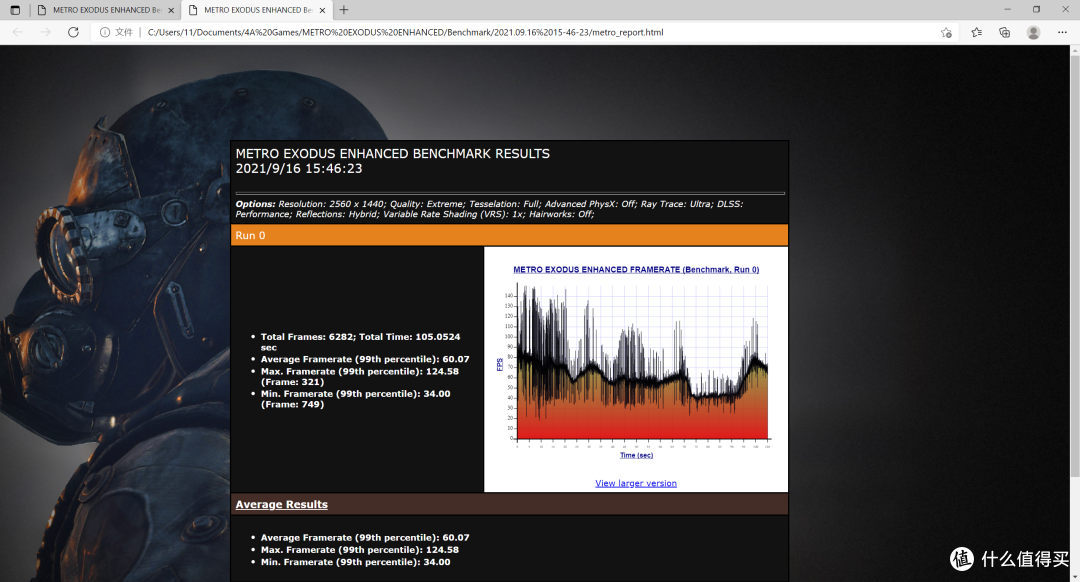Click the scrollbar up arrow

tap(1074, 50)
